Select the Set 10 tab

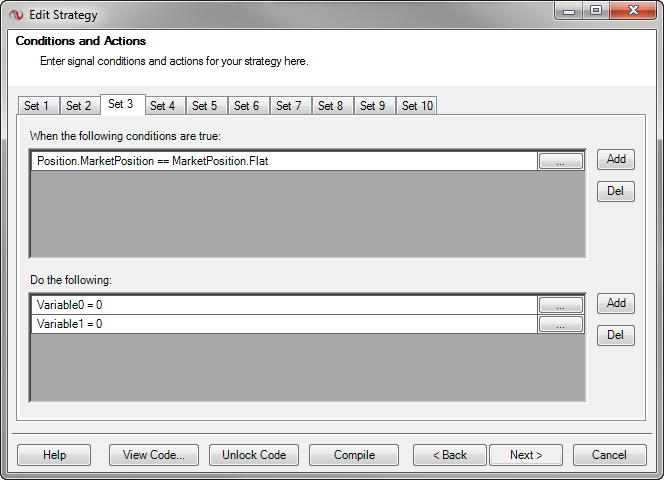(x=417, y=105)
